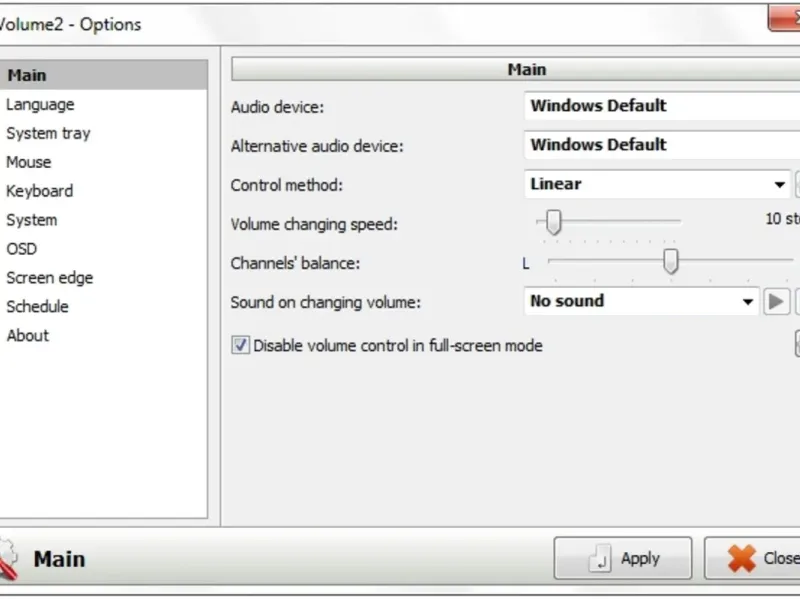Click the 'Alternative audio device:' label

tap(317, 146)
